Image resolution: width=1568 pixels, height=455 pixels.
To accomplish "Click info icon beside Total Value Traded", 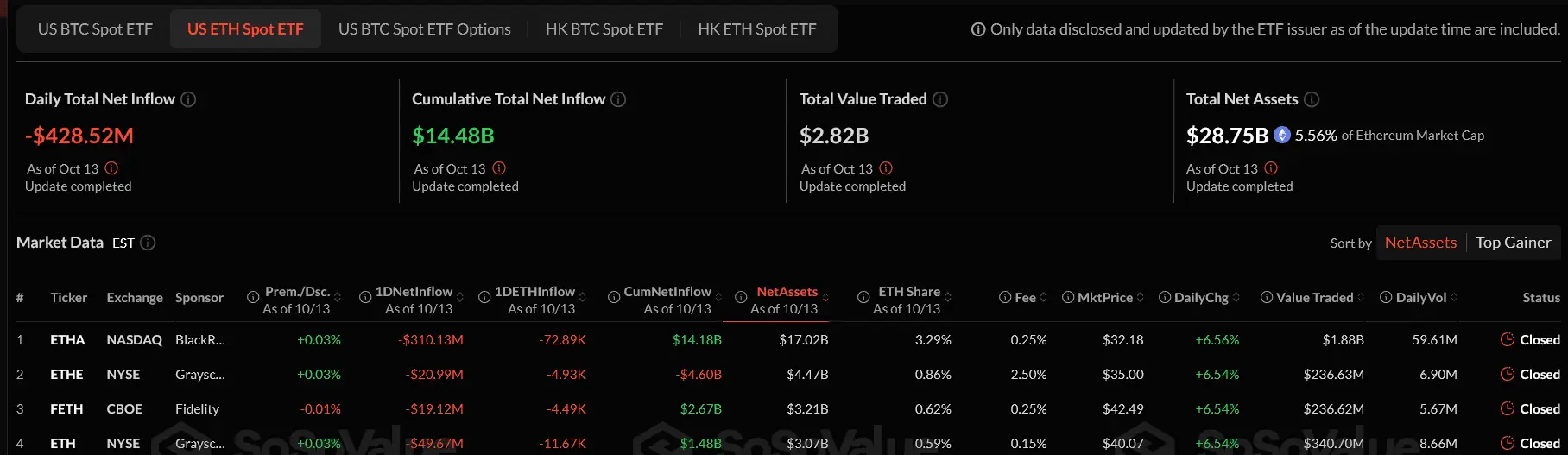I will (940, 99).
